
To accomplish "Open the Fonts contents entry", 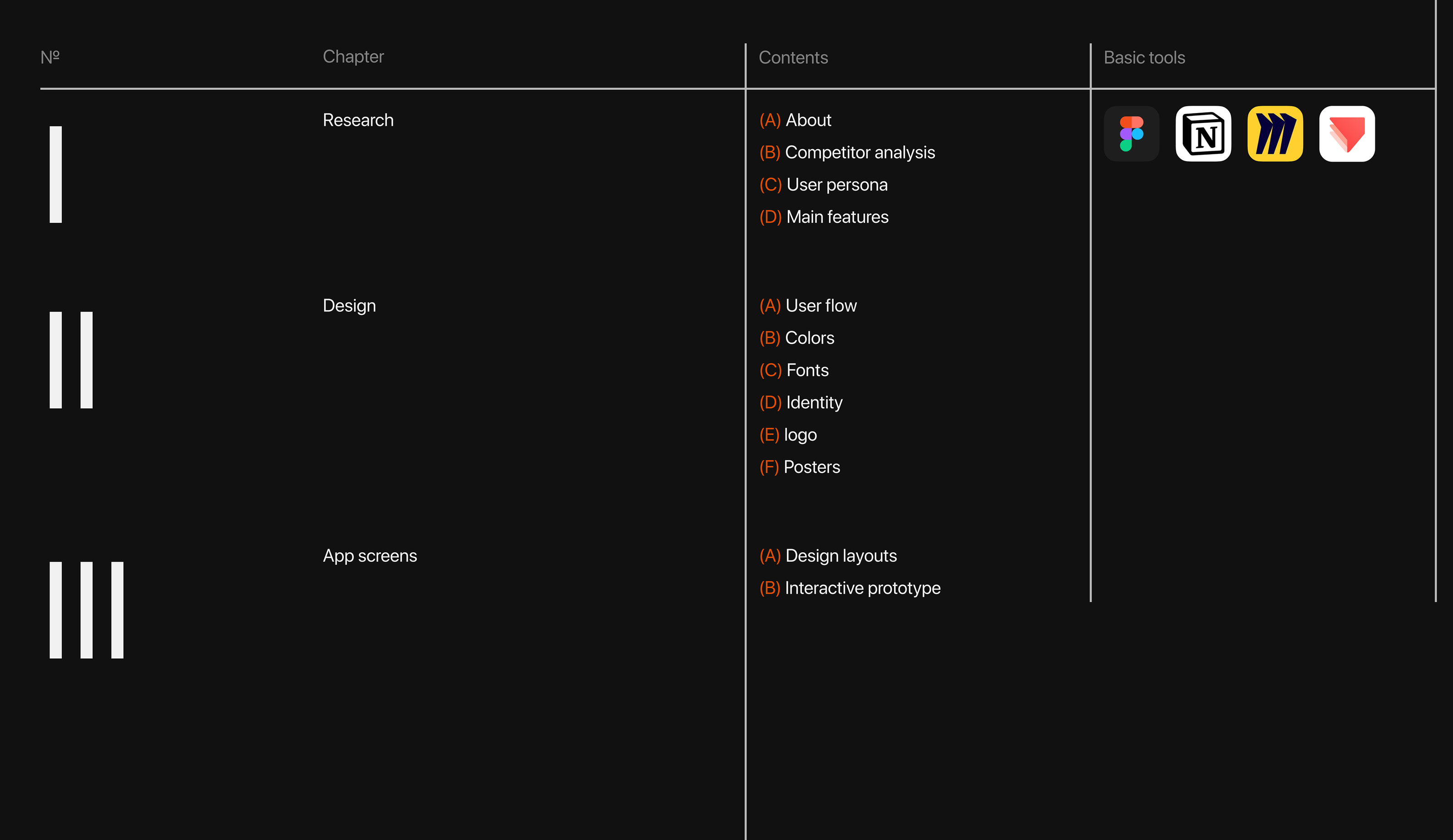I will (x=794, y=370).
